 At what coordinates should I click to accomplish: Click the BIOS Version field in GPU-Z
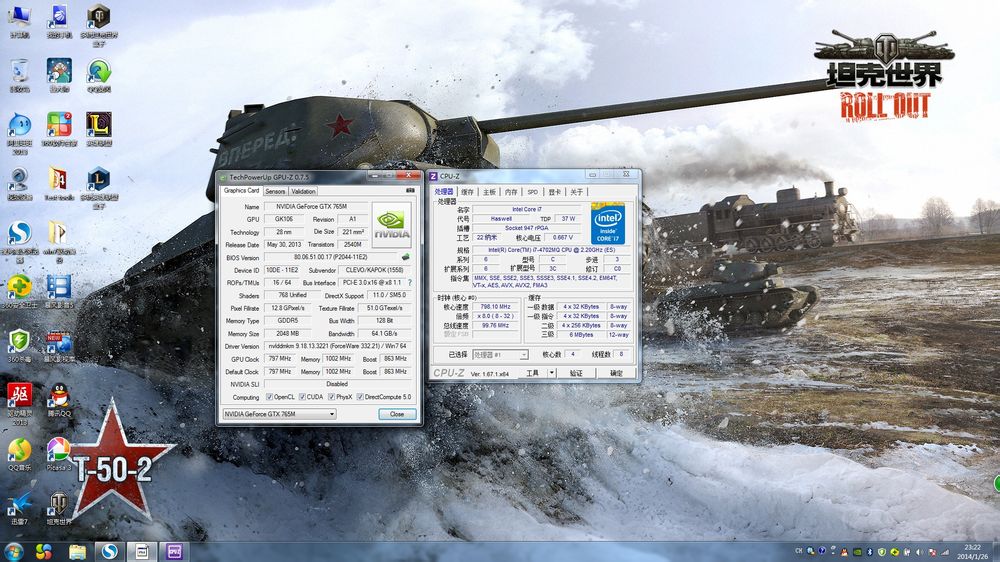(331, 257)
